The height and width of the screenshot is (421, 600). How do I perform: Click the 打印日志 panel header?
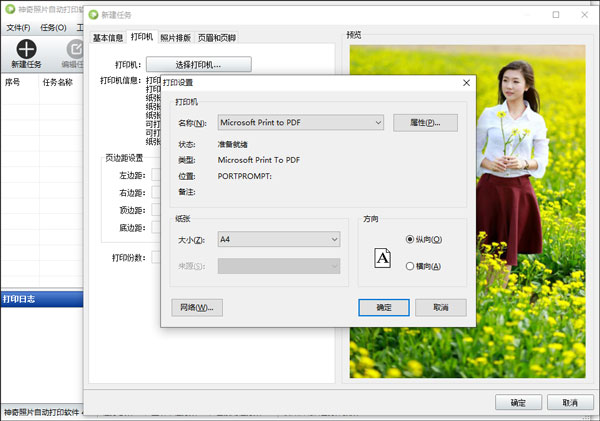pos(42,299)
